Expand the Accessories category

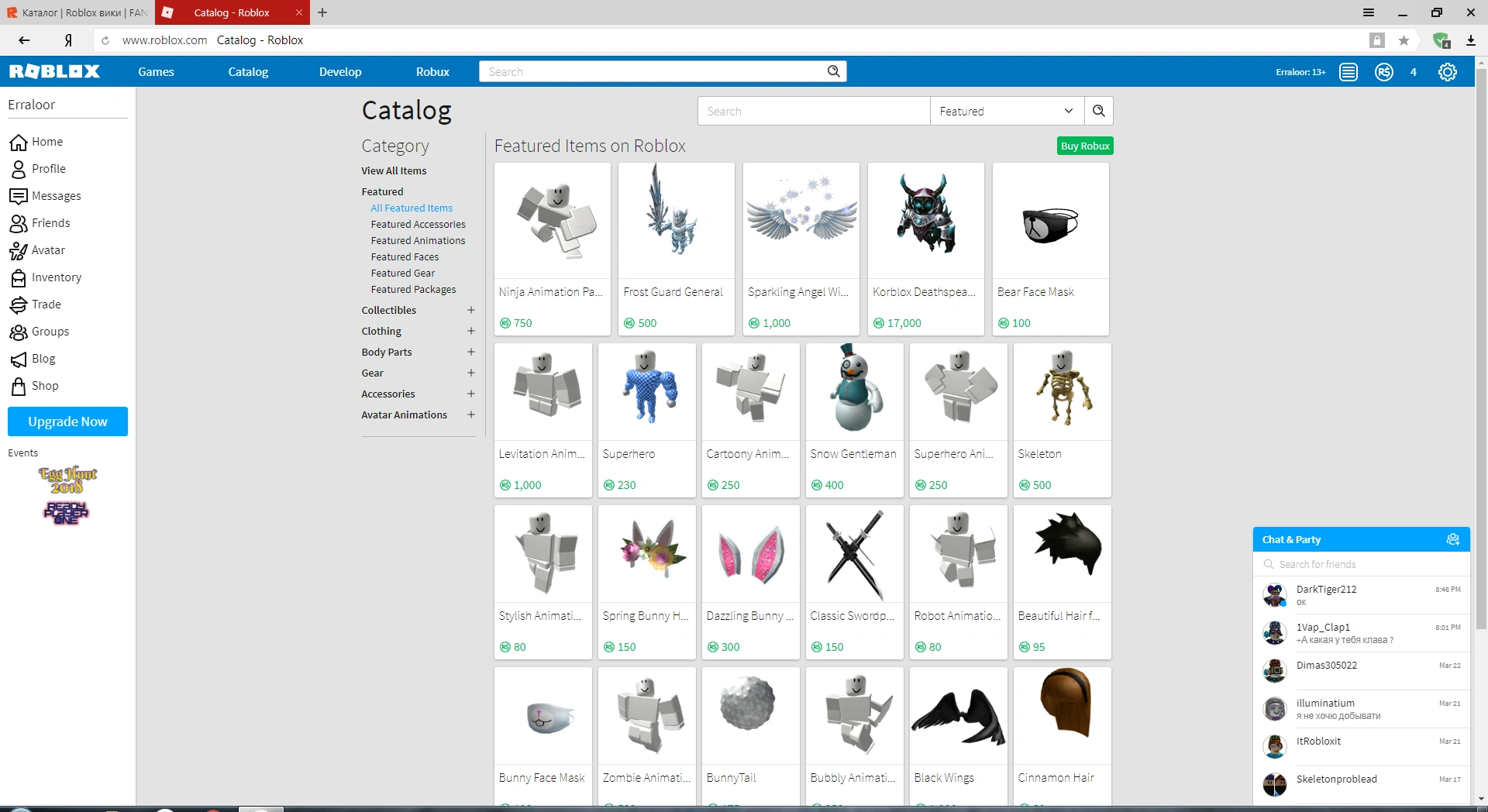[x=470, y=394]
